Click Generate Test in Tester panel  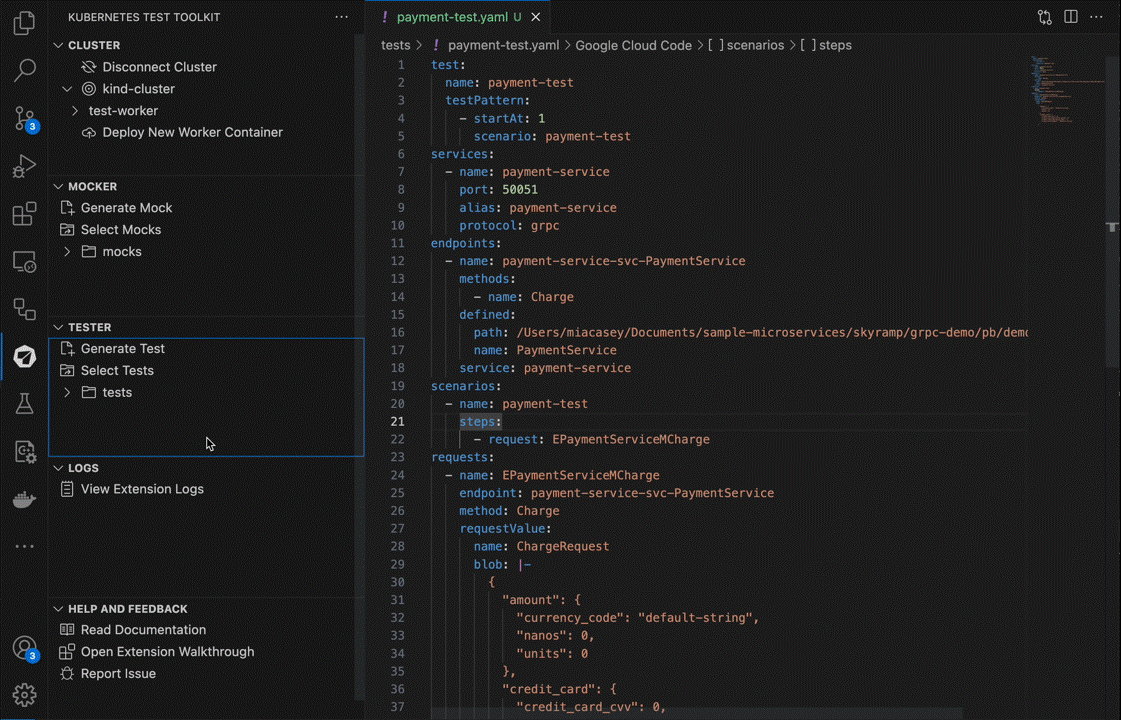(x=122, y=349)
